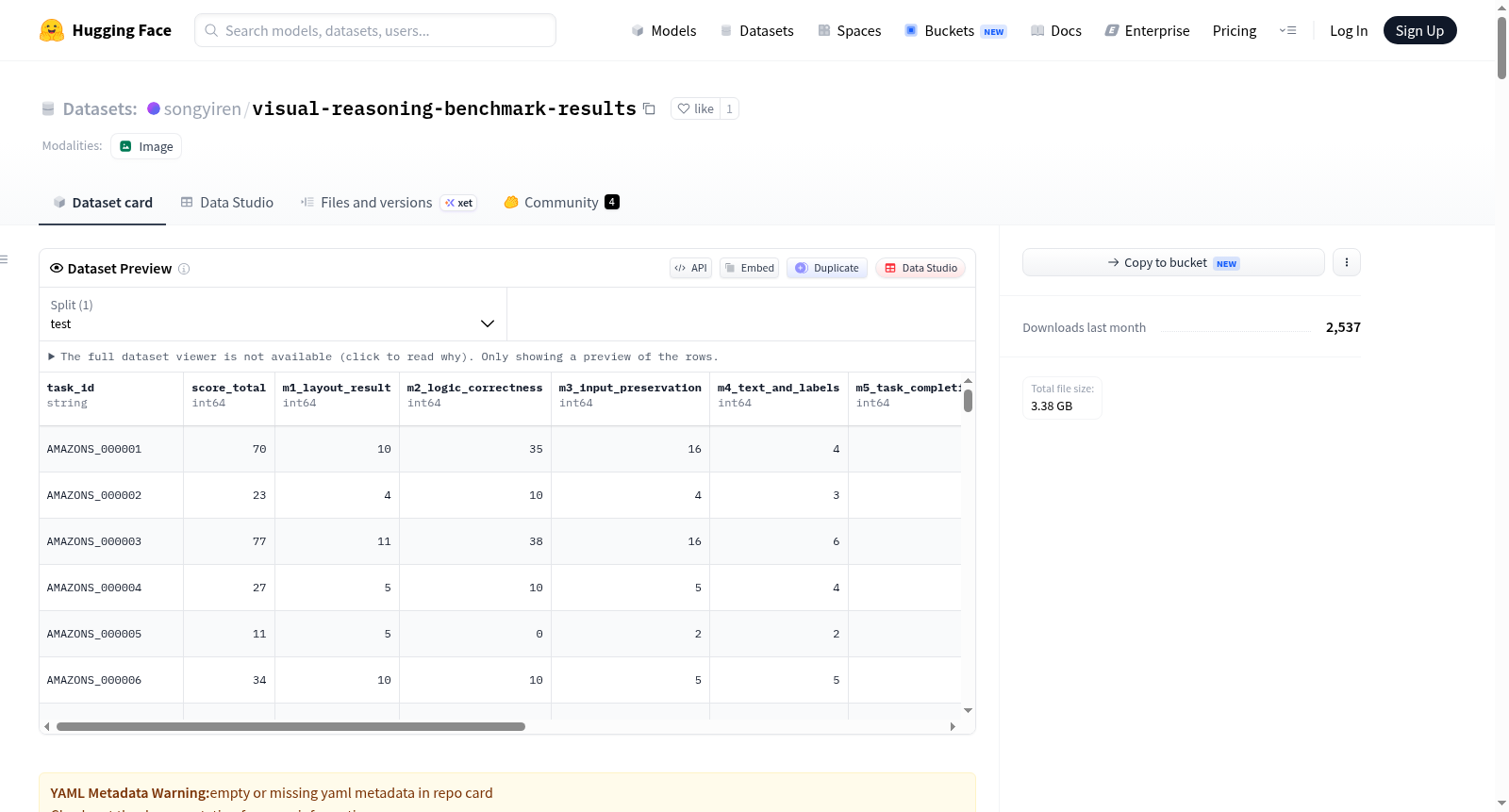Click the Duplicate button
The height and width of the screenshot is (812, 1509).
coord(827,268)
